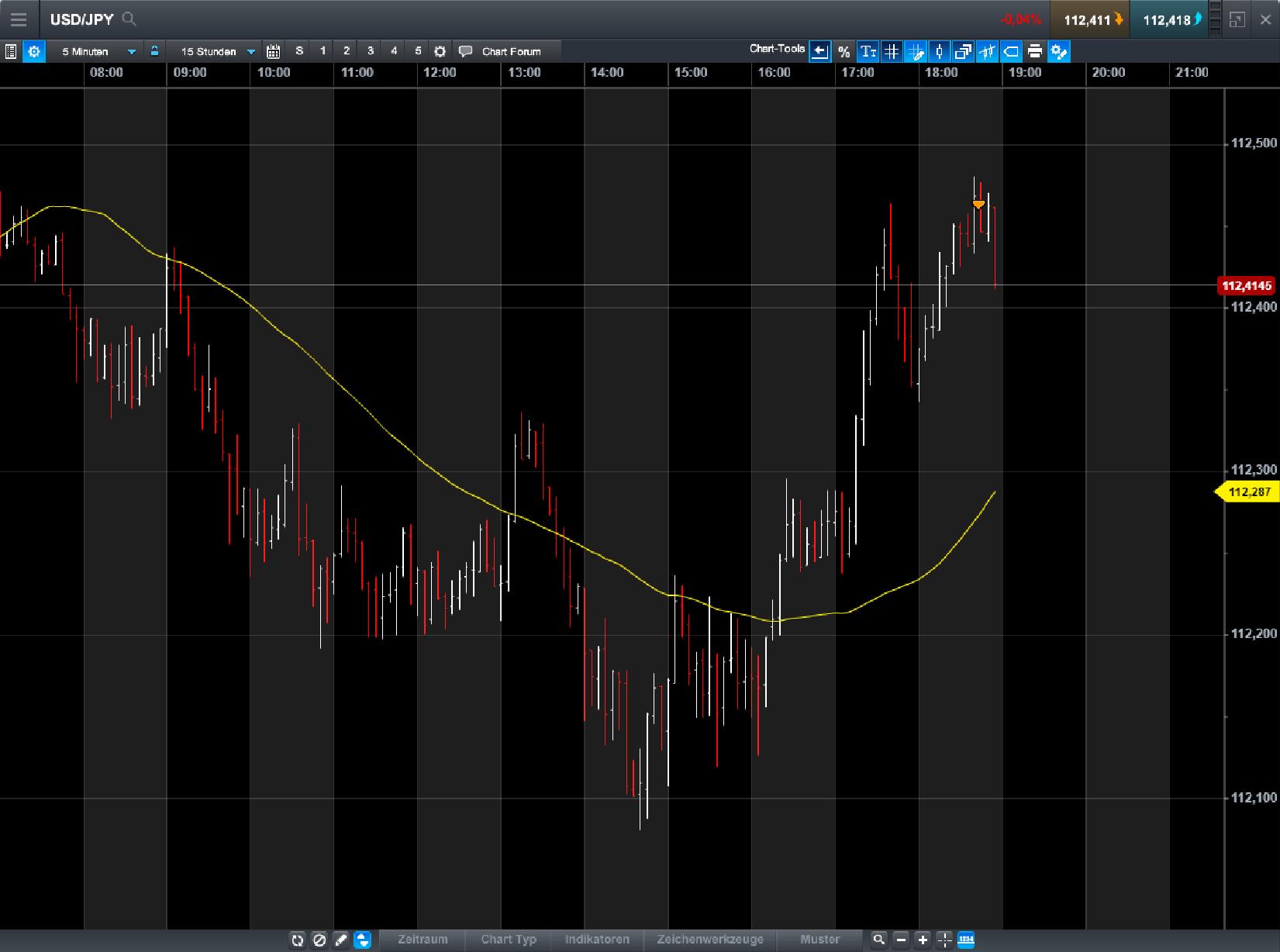Open the Zeichenwerkzeuge menu
The height and width of the screenshot is (952, 1280).
(708, 939)
